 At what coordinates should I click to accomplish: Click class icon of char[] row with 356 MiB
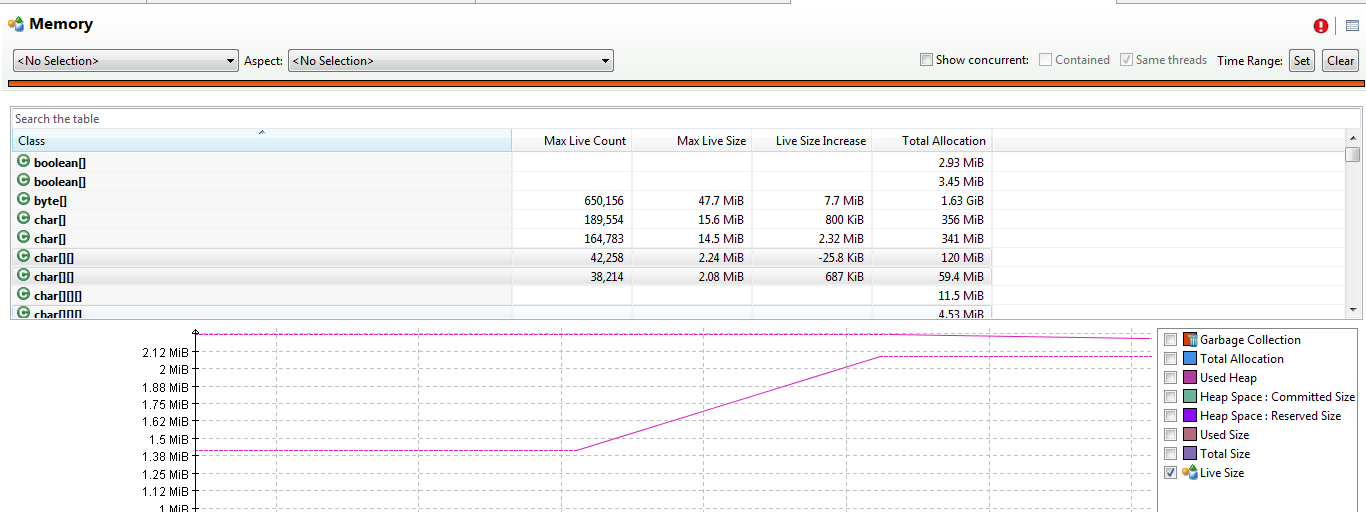[23, 218]
